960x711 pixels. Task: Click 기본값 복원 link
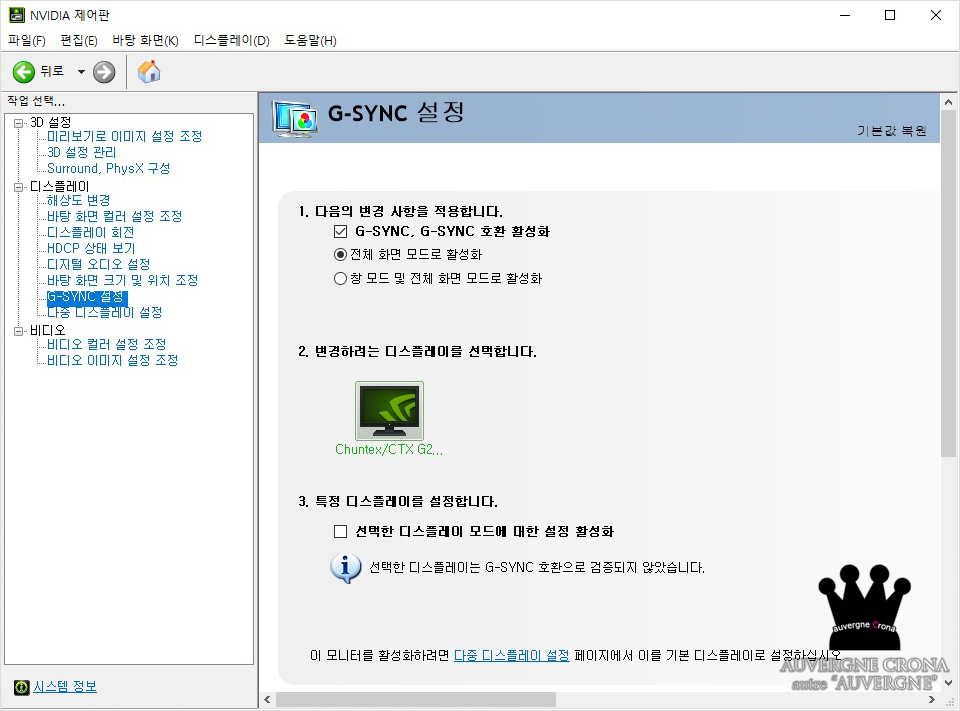pyautogui.click(x=891, y=130)
